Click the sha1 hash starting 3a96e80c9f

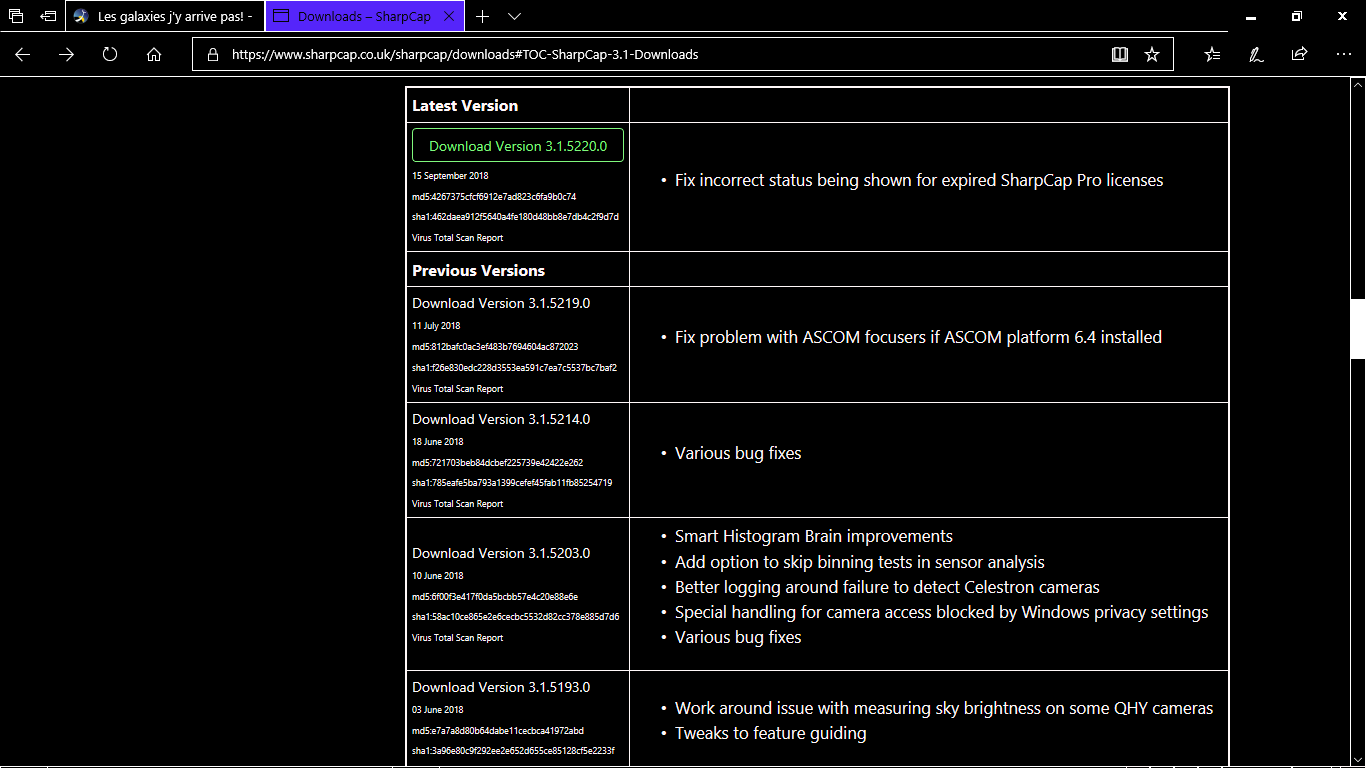click(x=513, y=751)
